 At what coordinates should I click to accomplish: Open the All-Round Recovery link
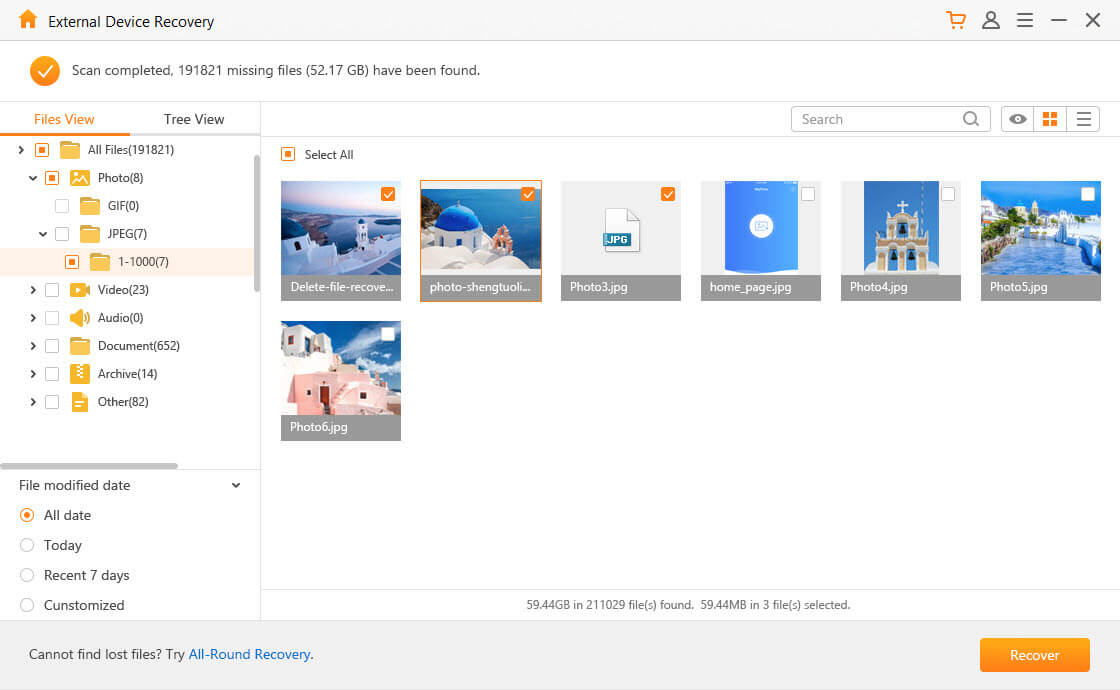[249, 653]
